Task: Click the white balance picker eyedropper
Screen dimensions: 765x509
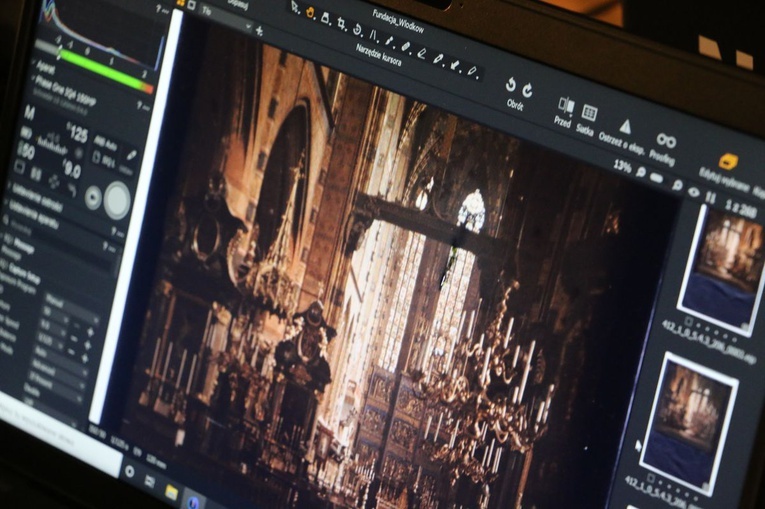Action: click(131, 155)
